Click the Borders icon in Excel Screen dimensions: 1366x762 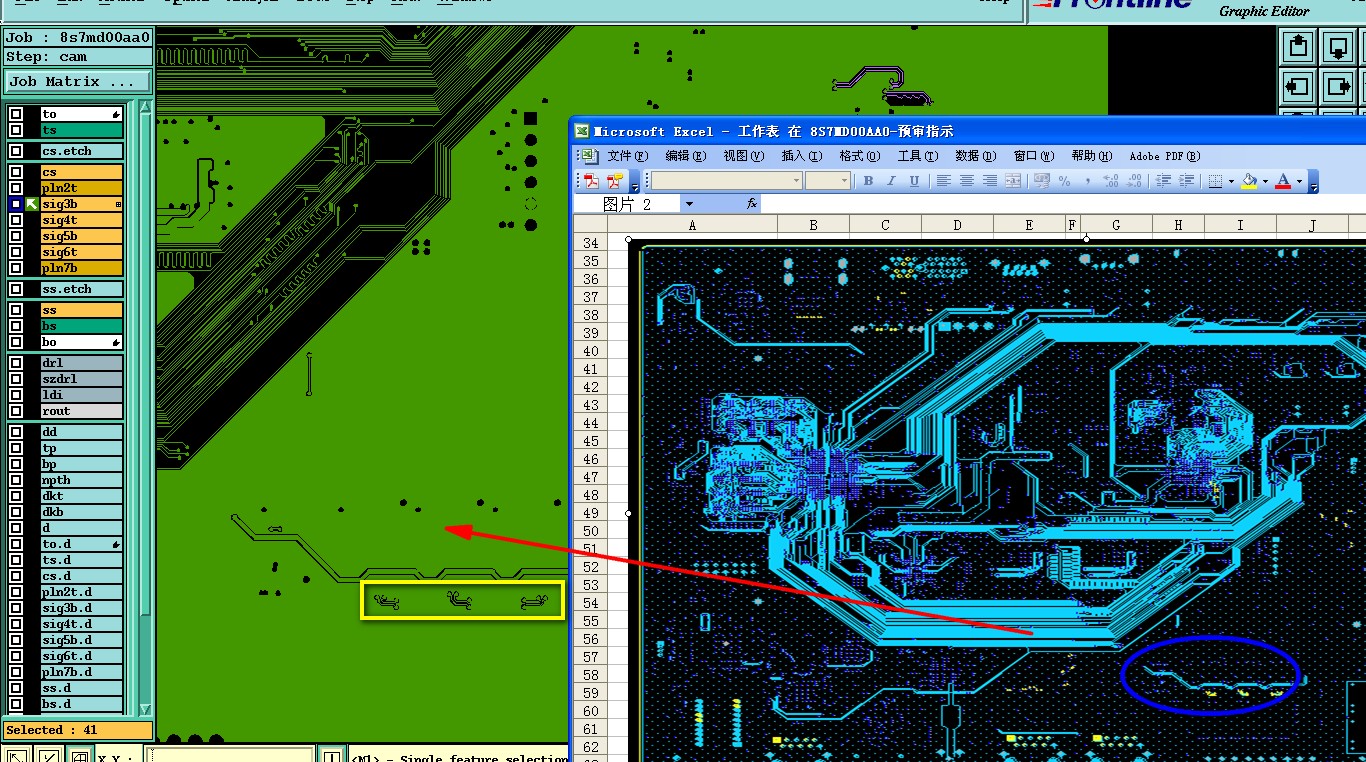[x=1215, y=181]
